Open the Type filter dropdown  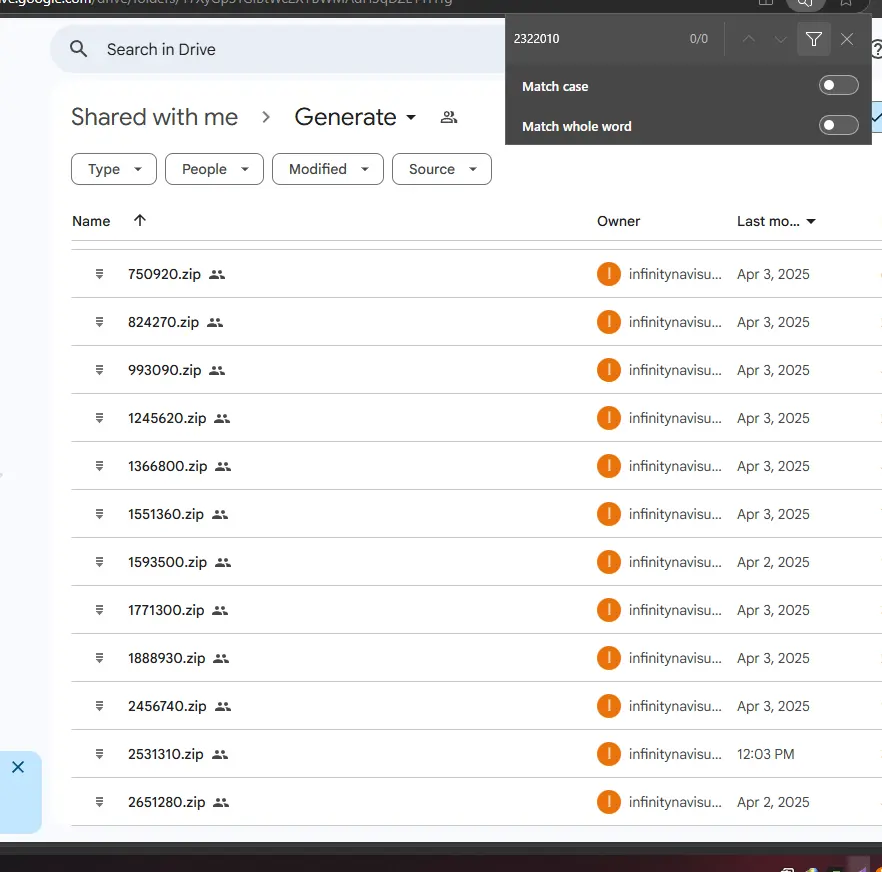(x=114, y=169)
